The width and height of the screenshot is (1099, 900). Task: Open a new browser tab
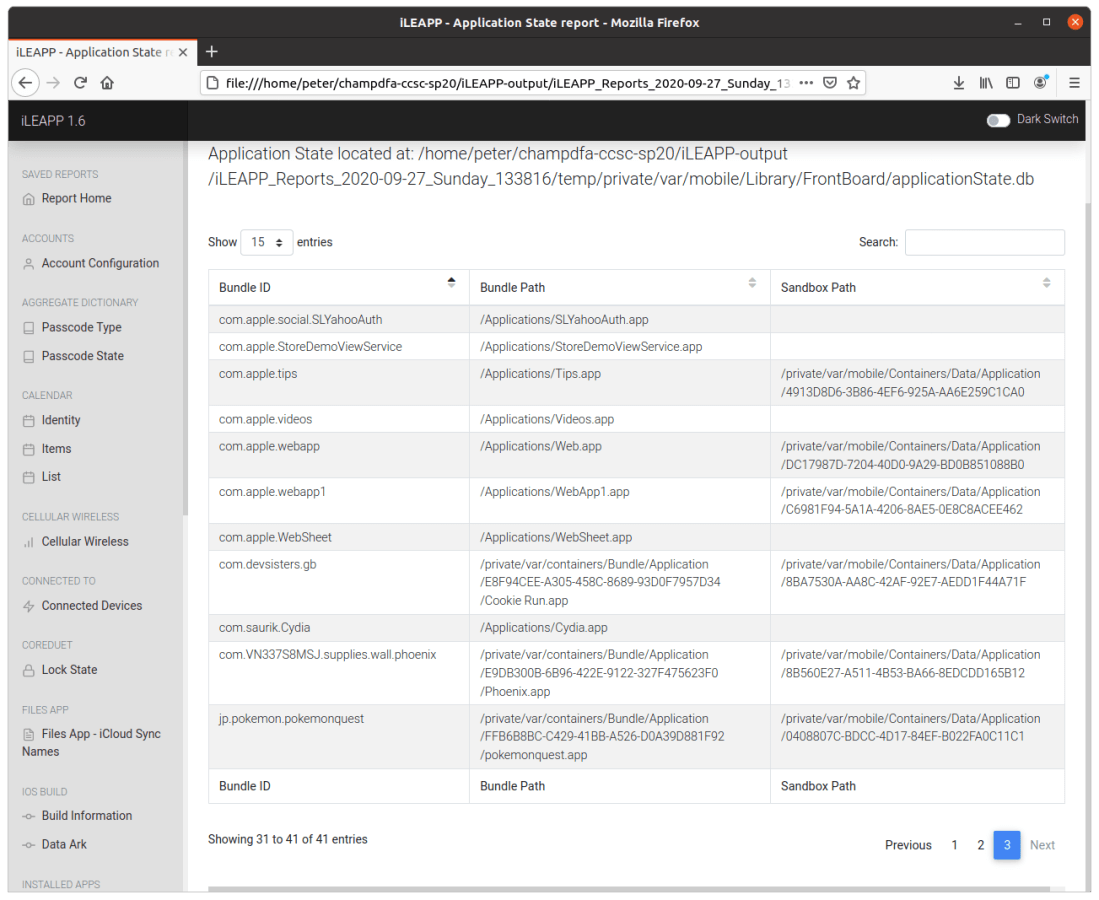point(211,52)
